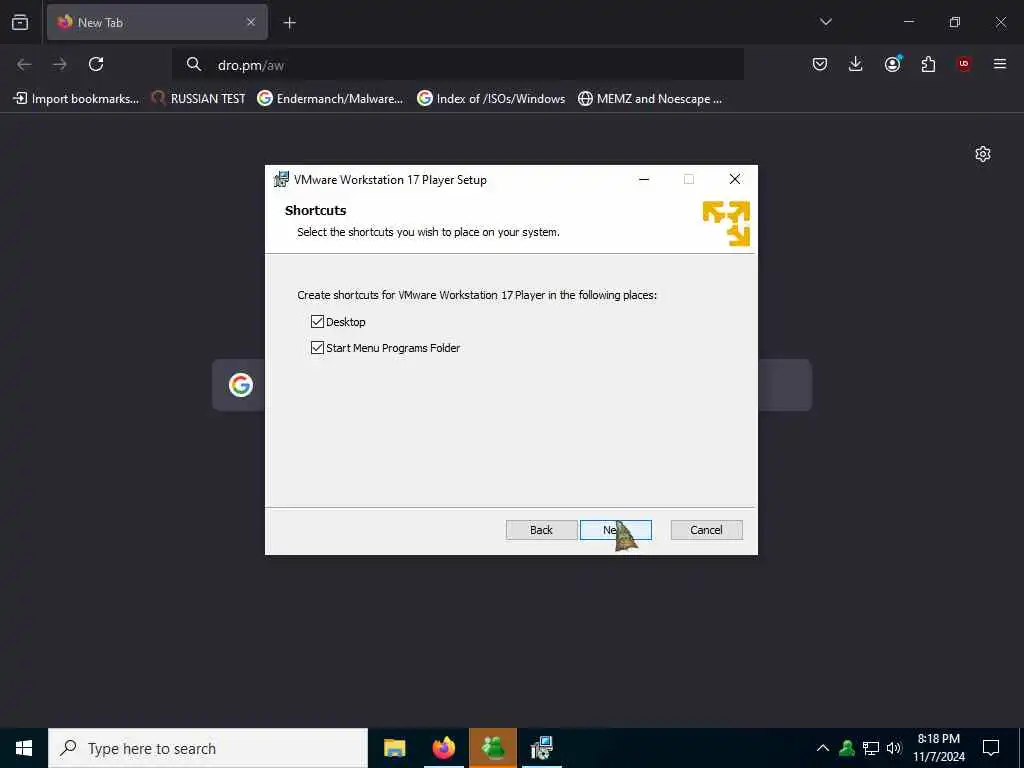Go Back in VMware Setup wizard
Image resolution: width=1024 pixels, height=768 pixels.
pyautogui.click(x=541, y=530)
